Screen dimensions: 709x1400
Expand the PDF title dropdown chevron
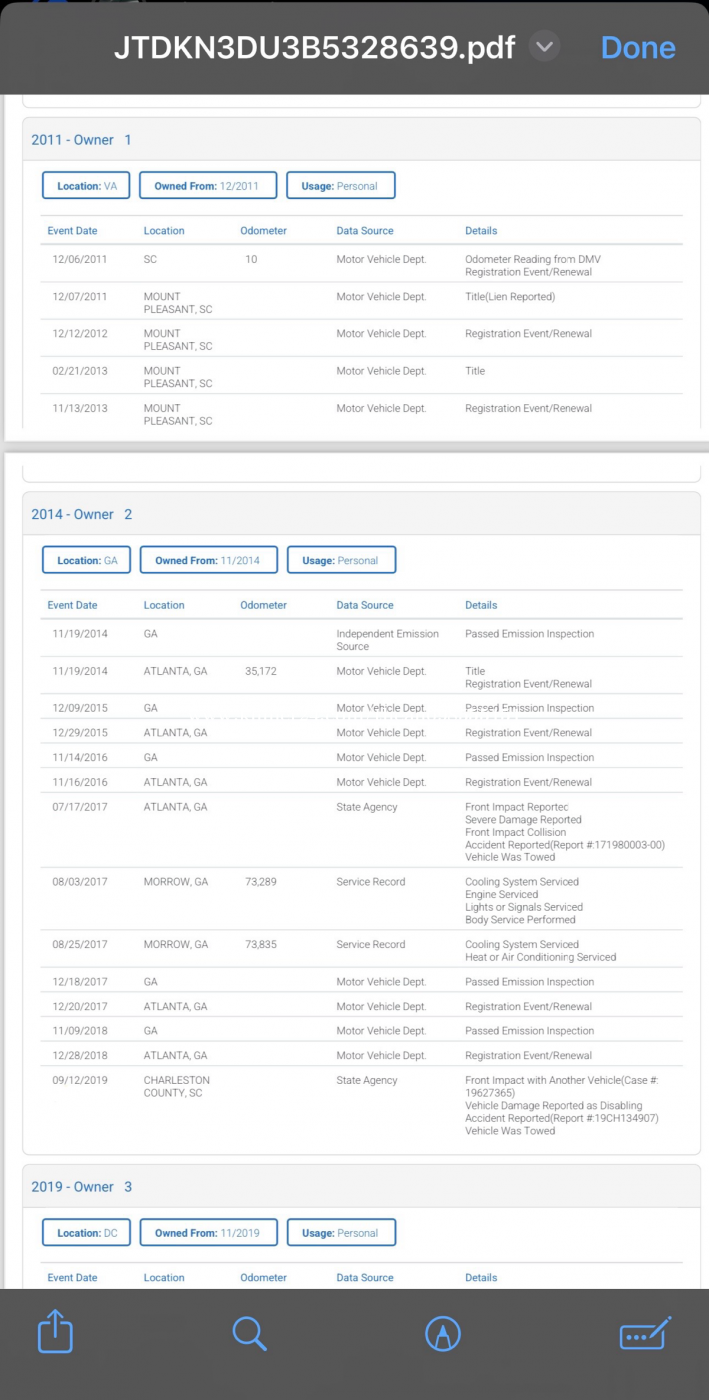click(544, 47)
